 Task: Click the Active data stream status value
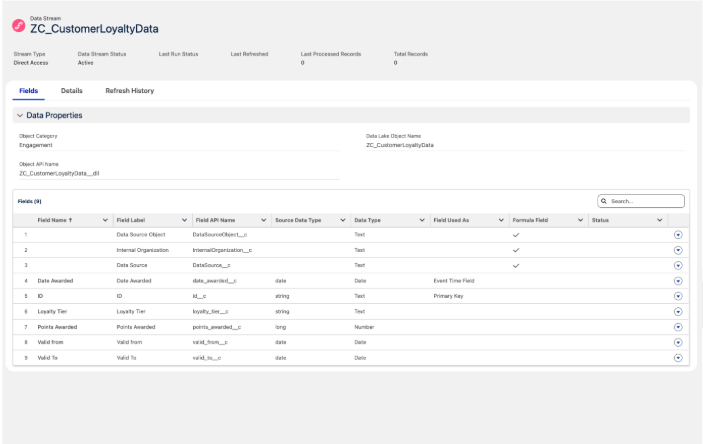(86, 63)
